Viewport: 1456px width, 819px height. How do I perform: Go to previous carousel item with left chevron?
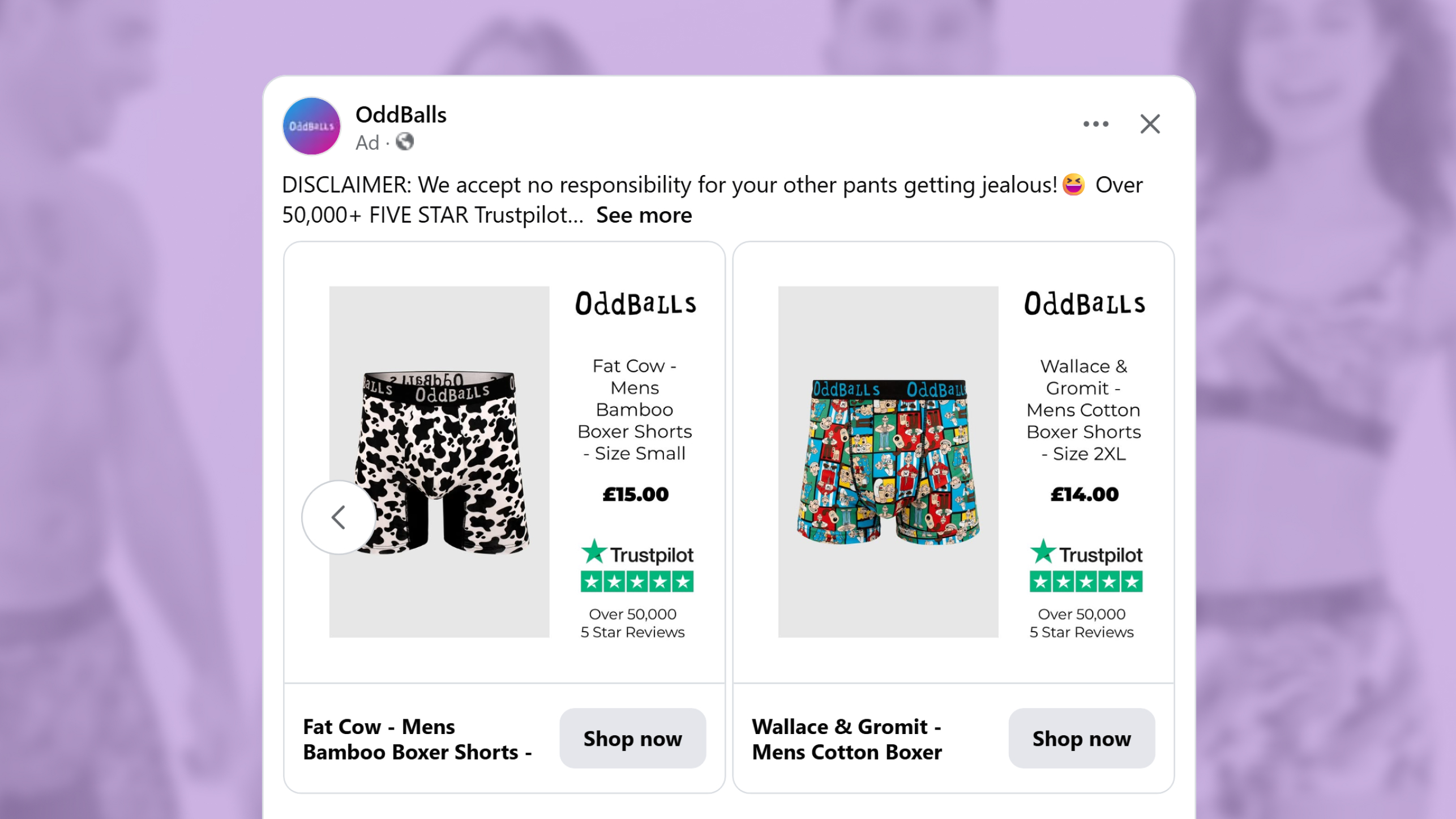339,517
